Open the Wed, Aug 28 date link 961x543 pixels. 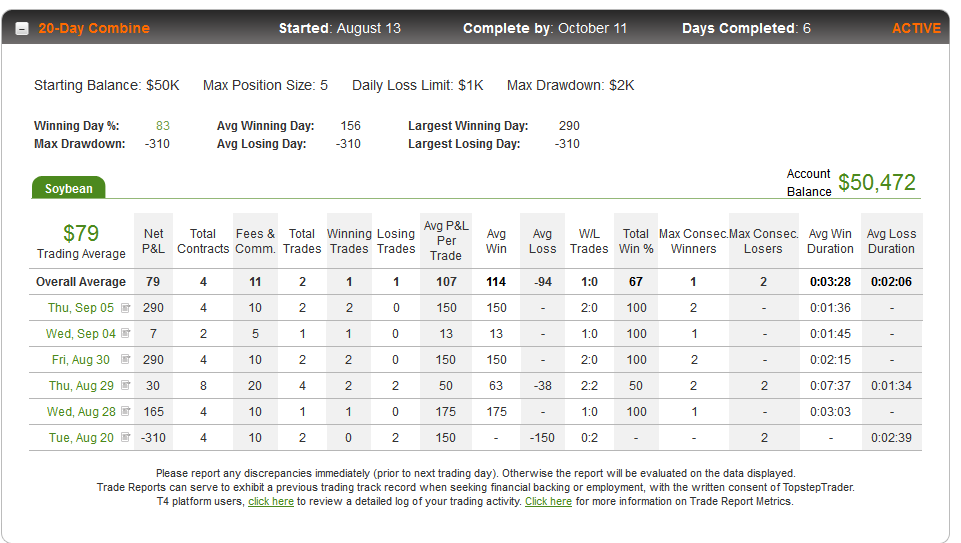(82, 412)
